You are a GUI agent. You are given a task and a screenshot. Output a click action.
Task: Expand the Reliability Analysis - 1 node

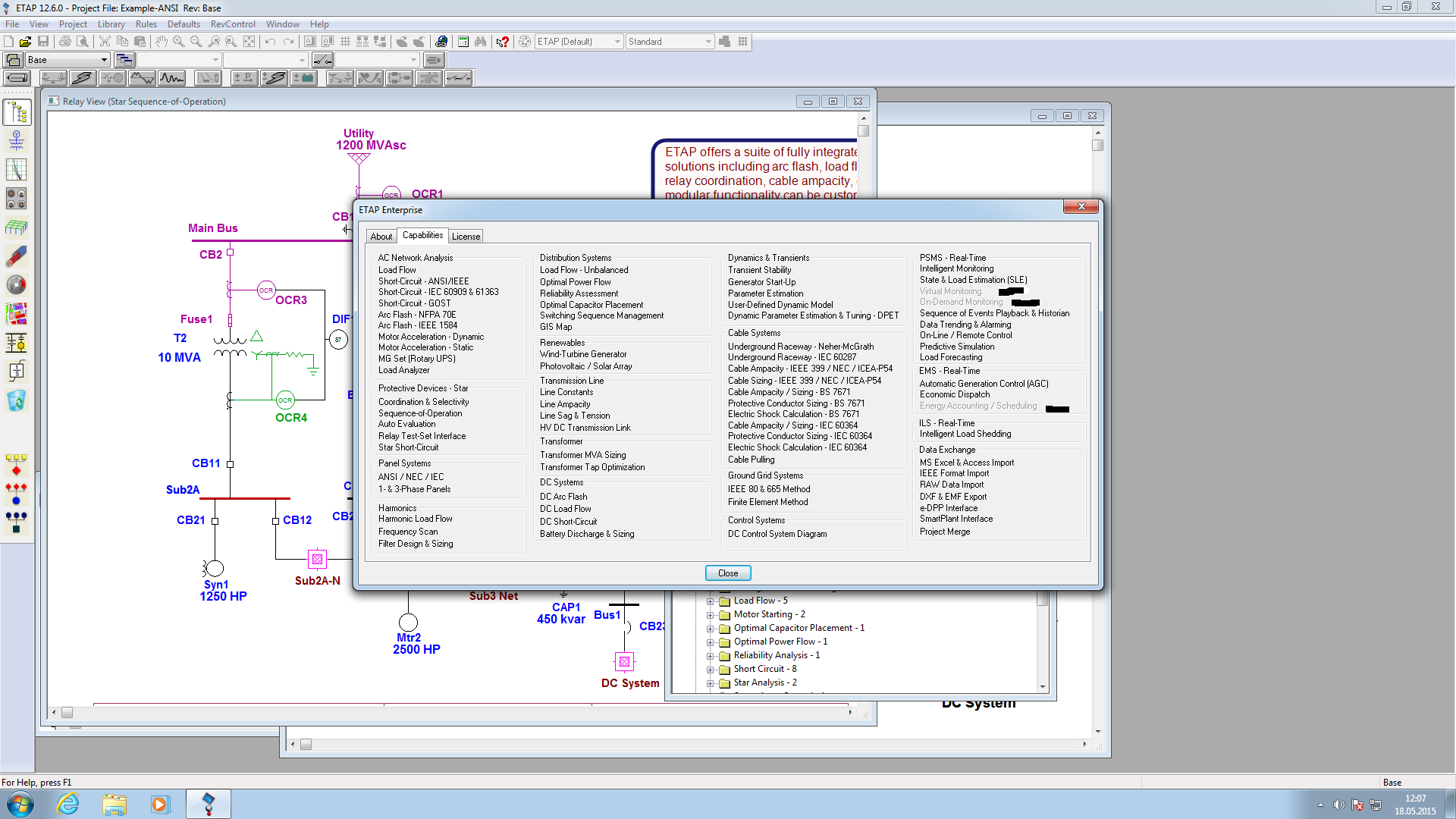[711, 656]
